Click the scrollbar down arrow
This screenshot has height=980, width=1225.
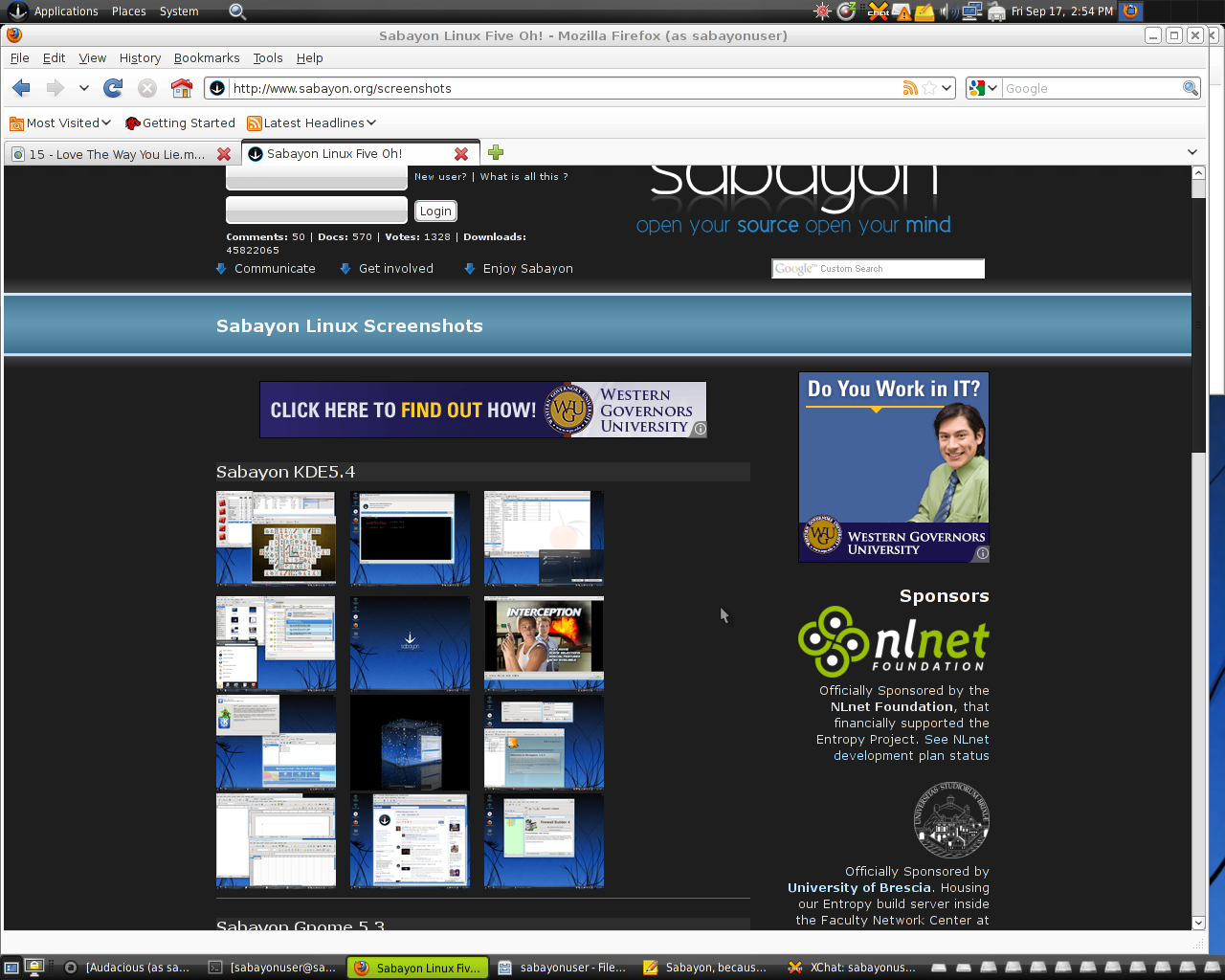point(1198,923)
